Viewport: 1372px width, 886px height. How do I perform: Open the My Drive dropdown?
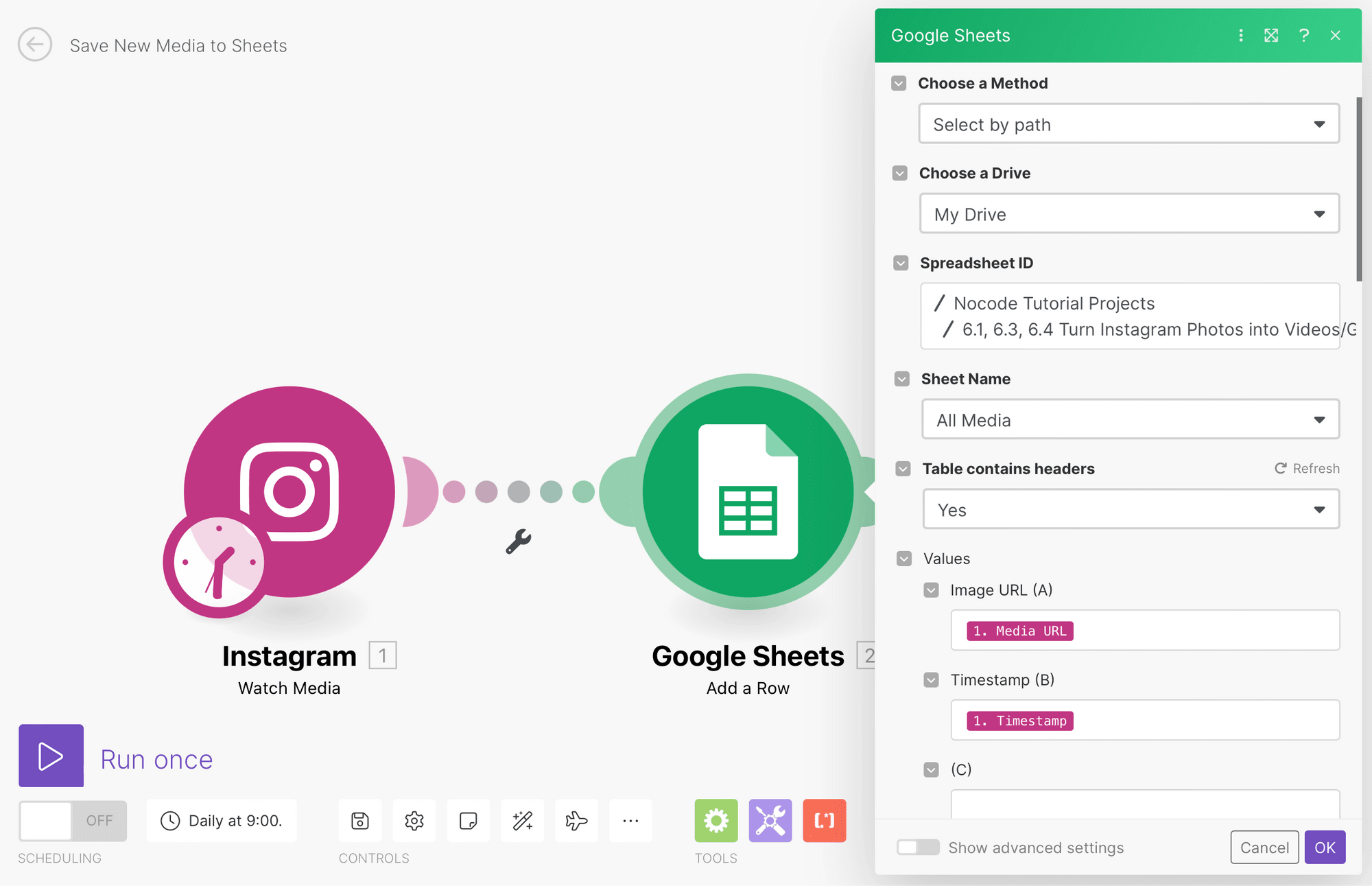tap(1130, 214)
